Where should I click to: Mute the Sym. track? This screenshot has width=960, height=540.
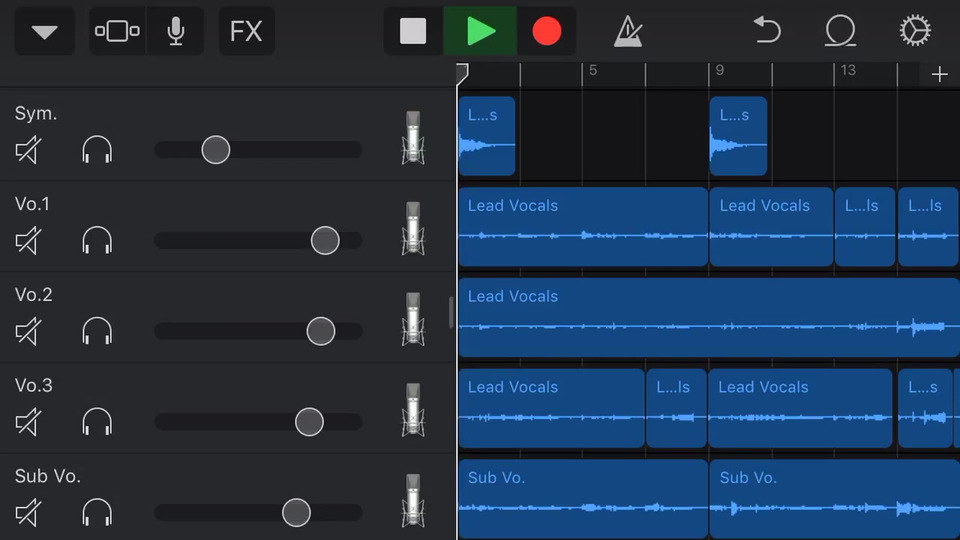(x=28, y=150)
